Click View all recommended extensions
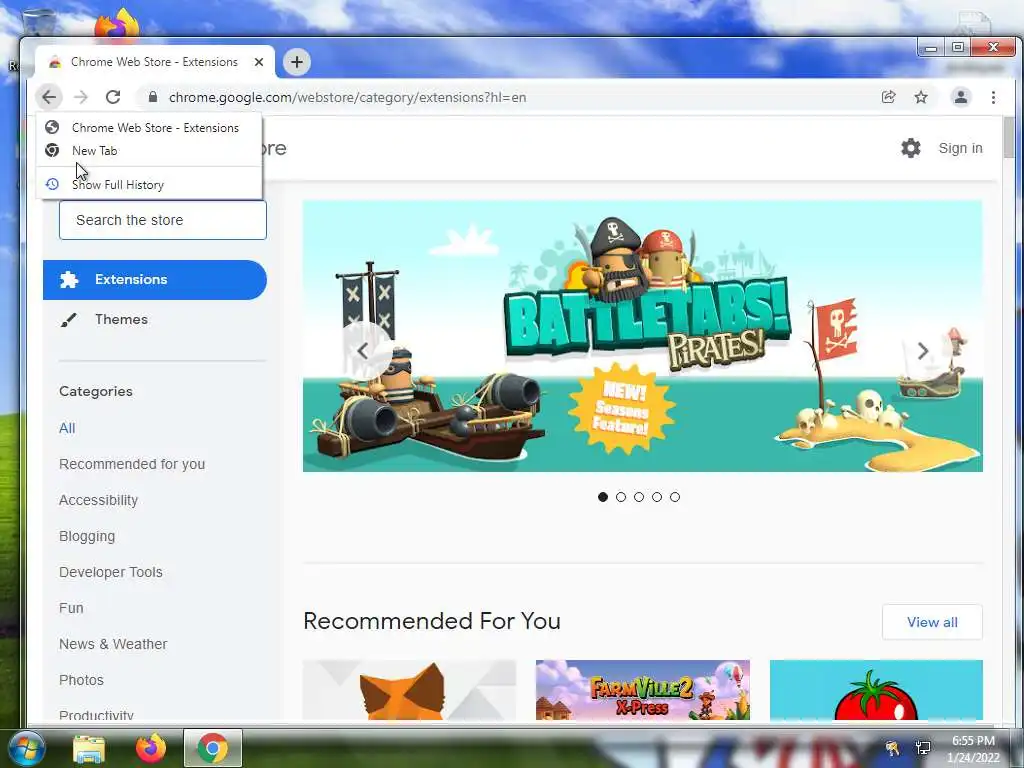Image resolution: width=1024 pixels, height=768 pixels. (x=932, y=622)
